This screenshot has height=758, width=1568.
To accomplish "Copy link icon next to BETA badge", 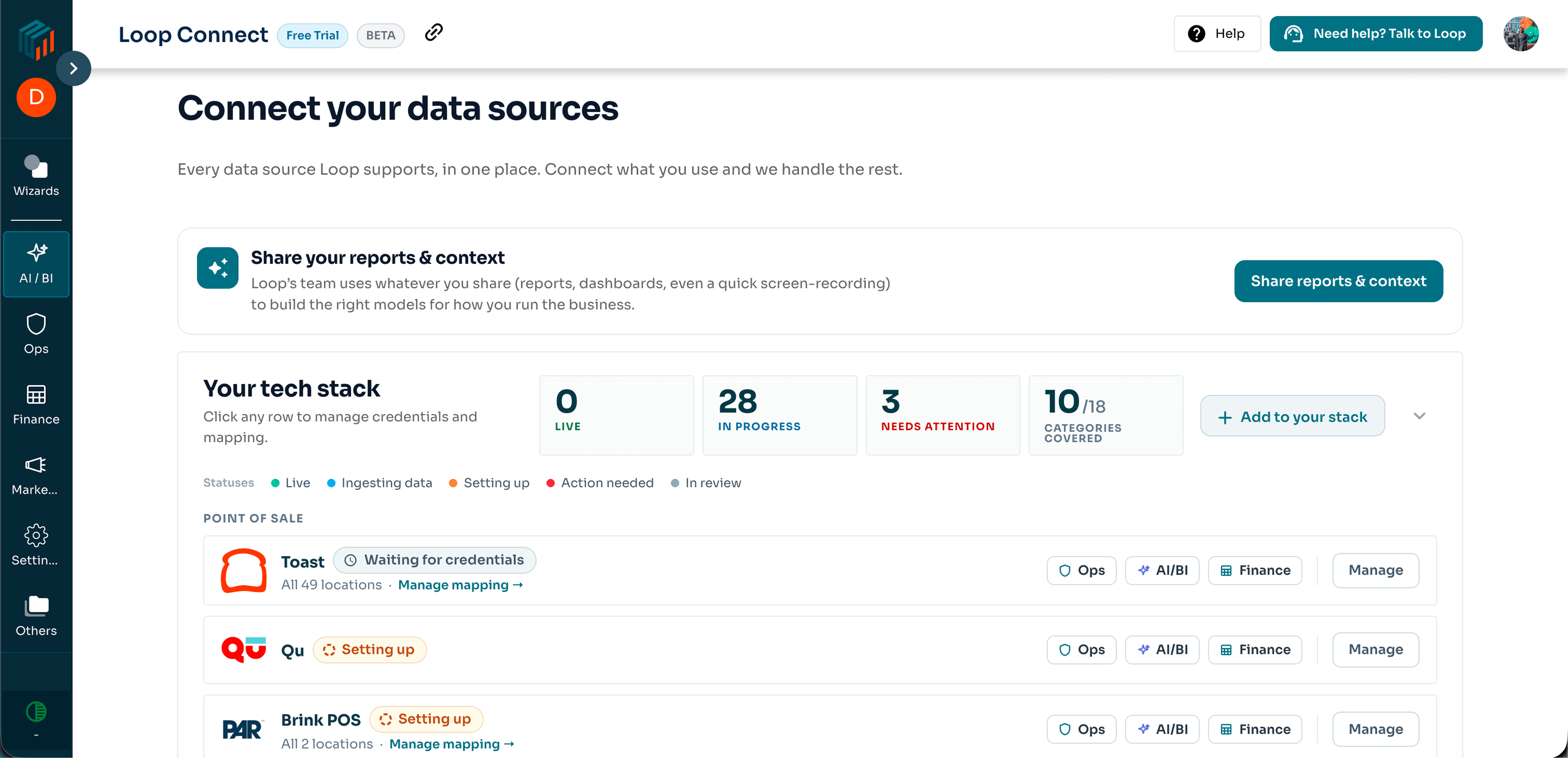I will (433, 32).
